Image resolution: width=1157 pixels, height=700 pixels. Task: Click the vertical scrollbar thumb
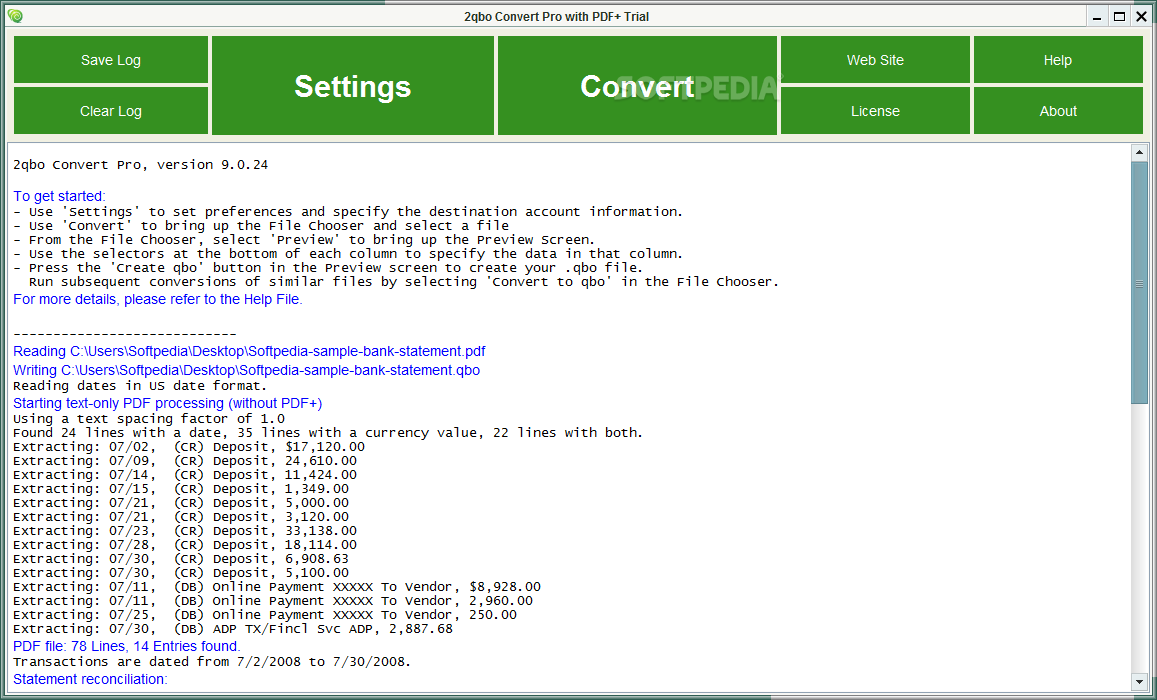(1139, 283)
